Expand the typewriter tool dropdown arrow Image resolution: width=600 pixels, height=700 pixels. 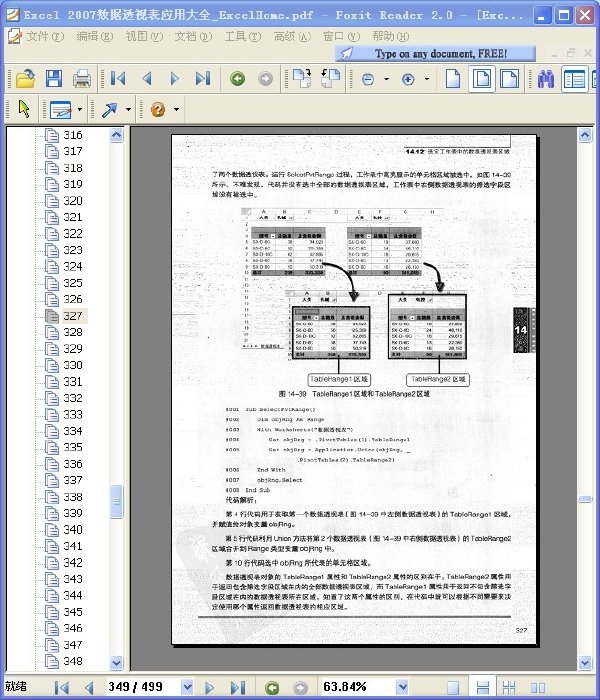(80, 109)
